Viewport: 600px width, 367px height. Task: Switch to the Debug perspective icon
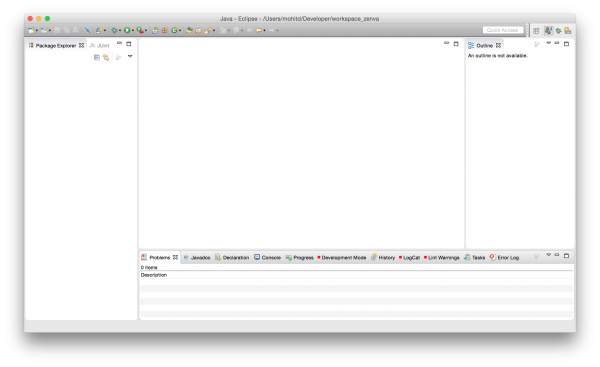pos(558,31)
